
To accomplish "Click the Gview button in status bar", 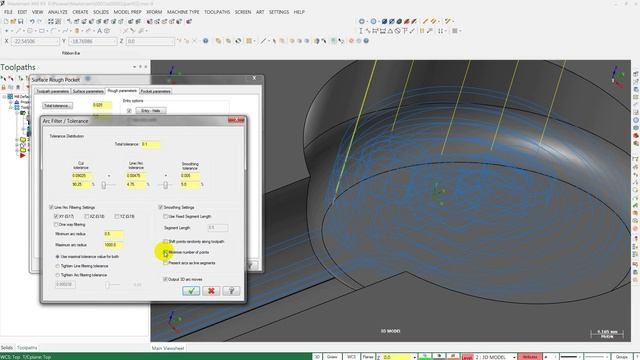I will [x=332, y=357].
